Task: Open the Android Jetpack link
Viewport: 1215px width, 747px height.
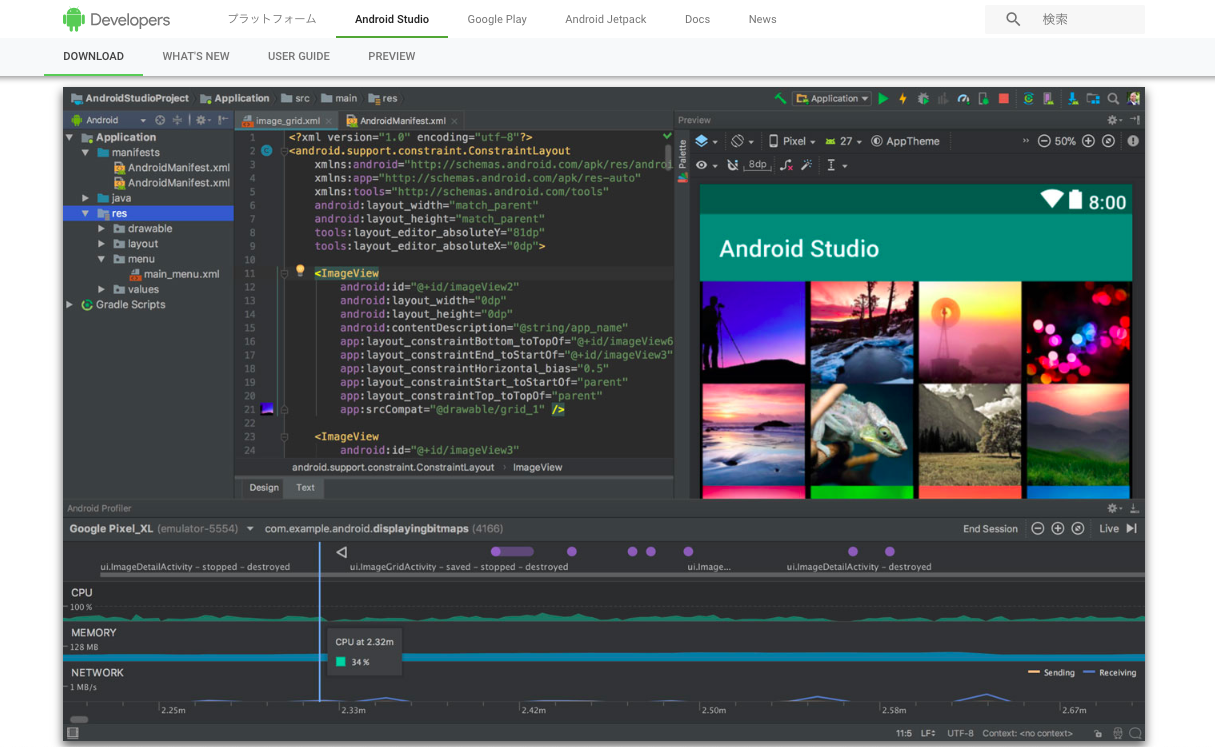Action: click(606, 19)
